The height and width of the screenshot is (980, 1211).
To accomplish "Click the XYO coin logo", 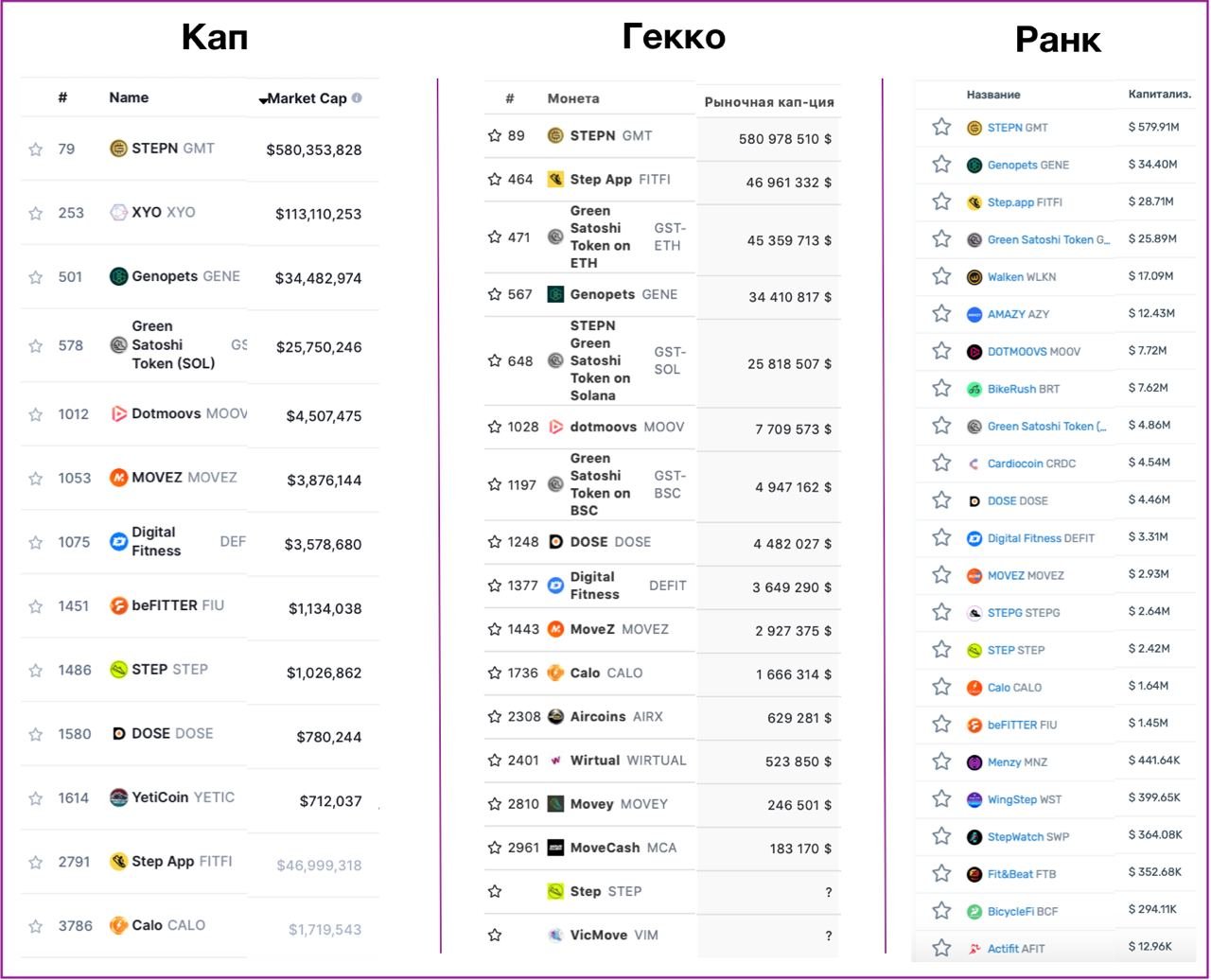I will click(x=118, y=212).
